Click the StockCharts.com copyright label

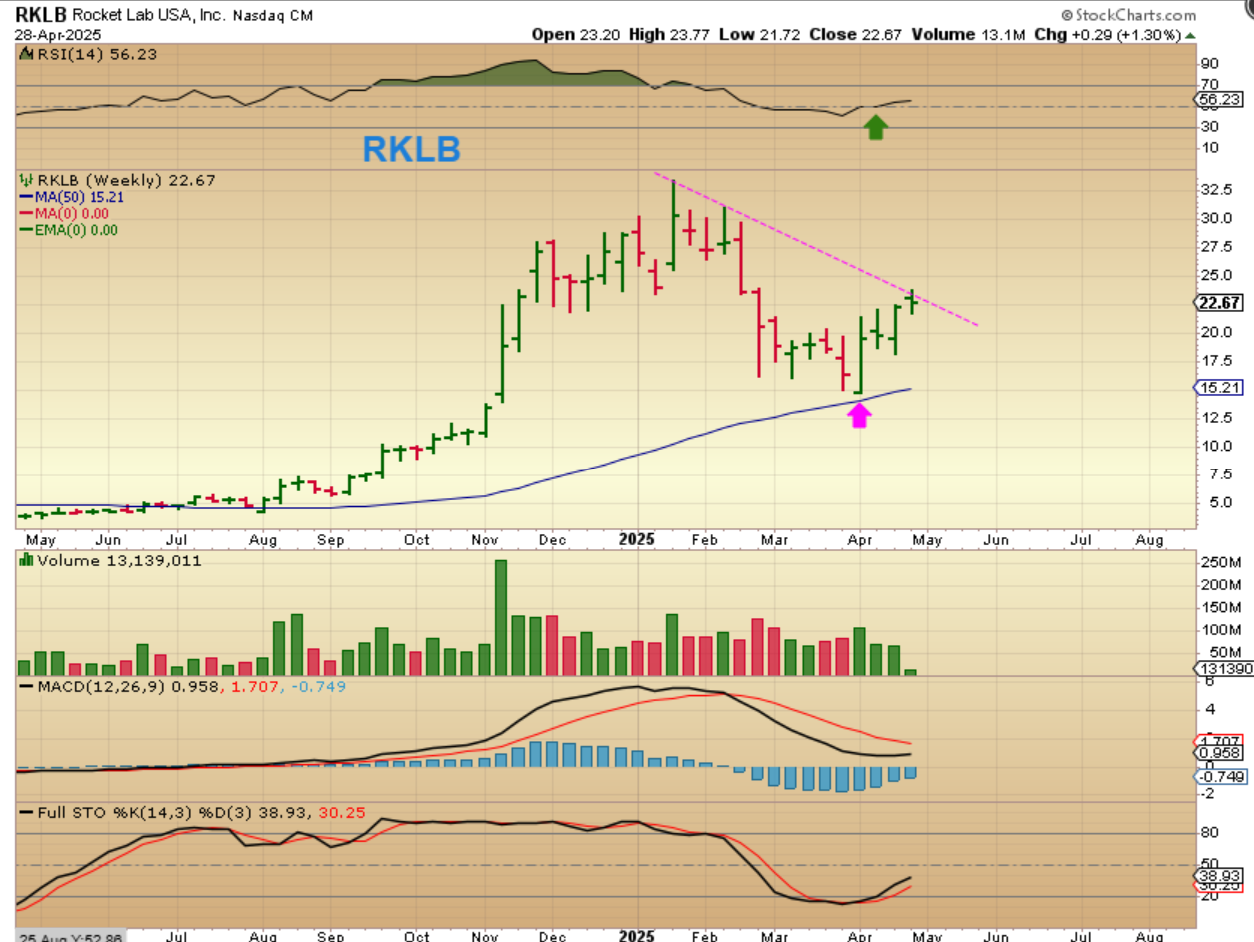coord(1128,15)
